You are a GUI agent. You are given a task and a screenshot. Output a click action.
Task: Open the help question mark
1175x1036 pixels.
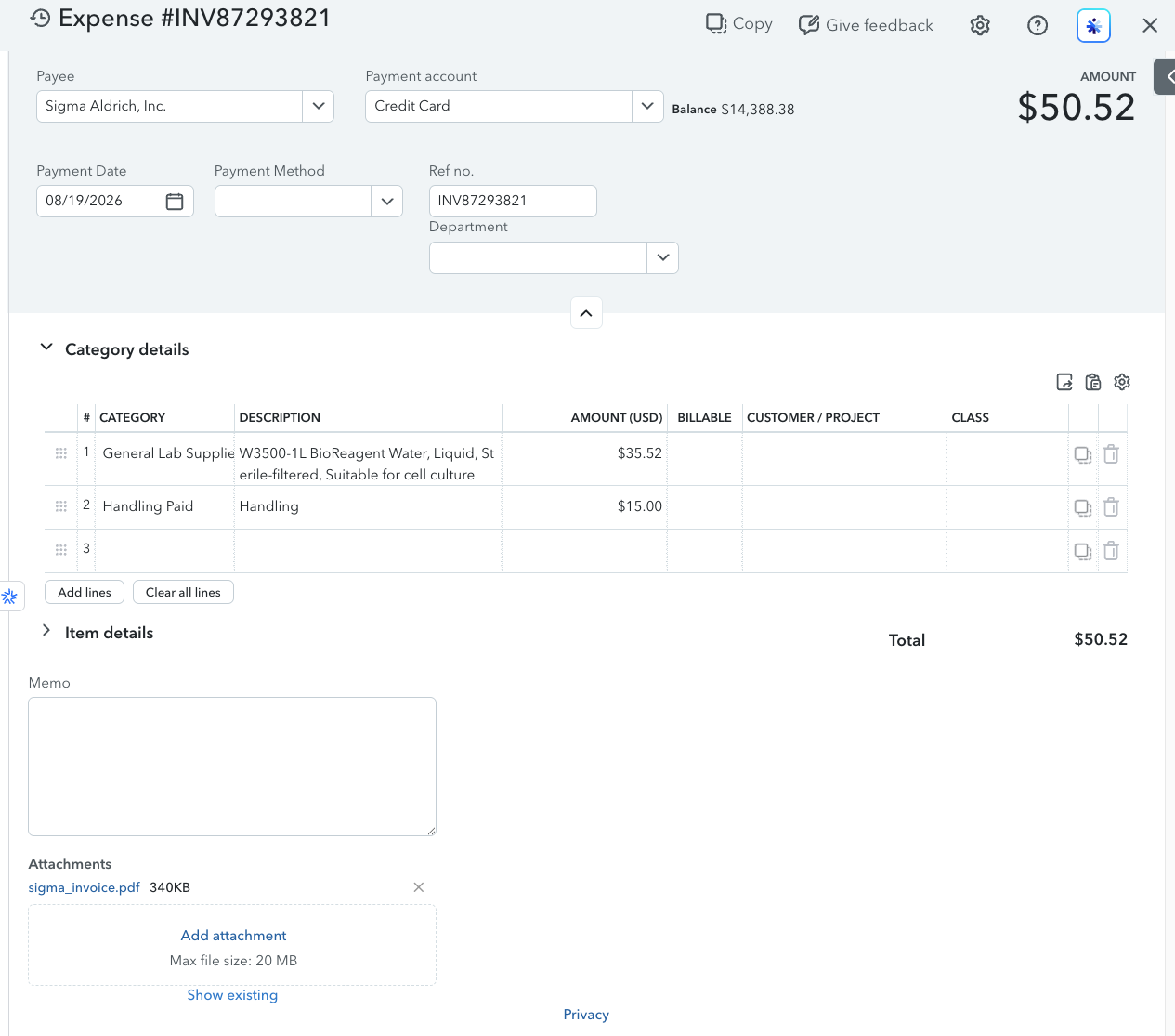1038,25
